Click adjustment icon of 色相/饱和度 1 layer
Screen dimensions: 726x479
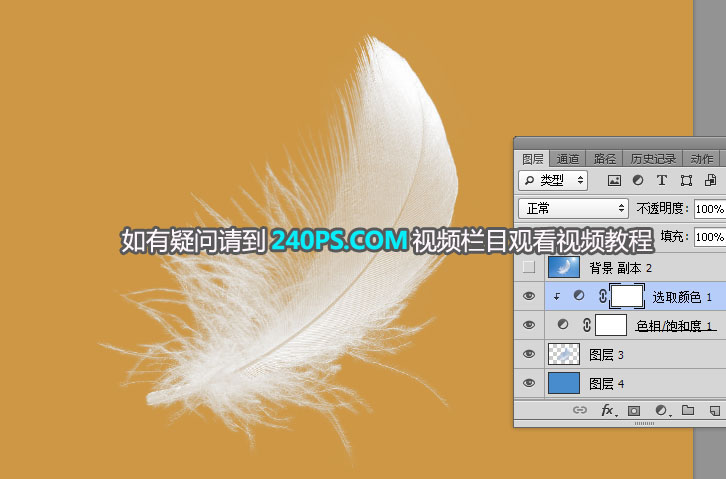click(x=563, y=324)
